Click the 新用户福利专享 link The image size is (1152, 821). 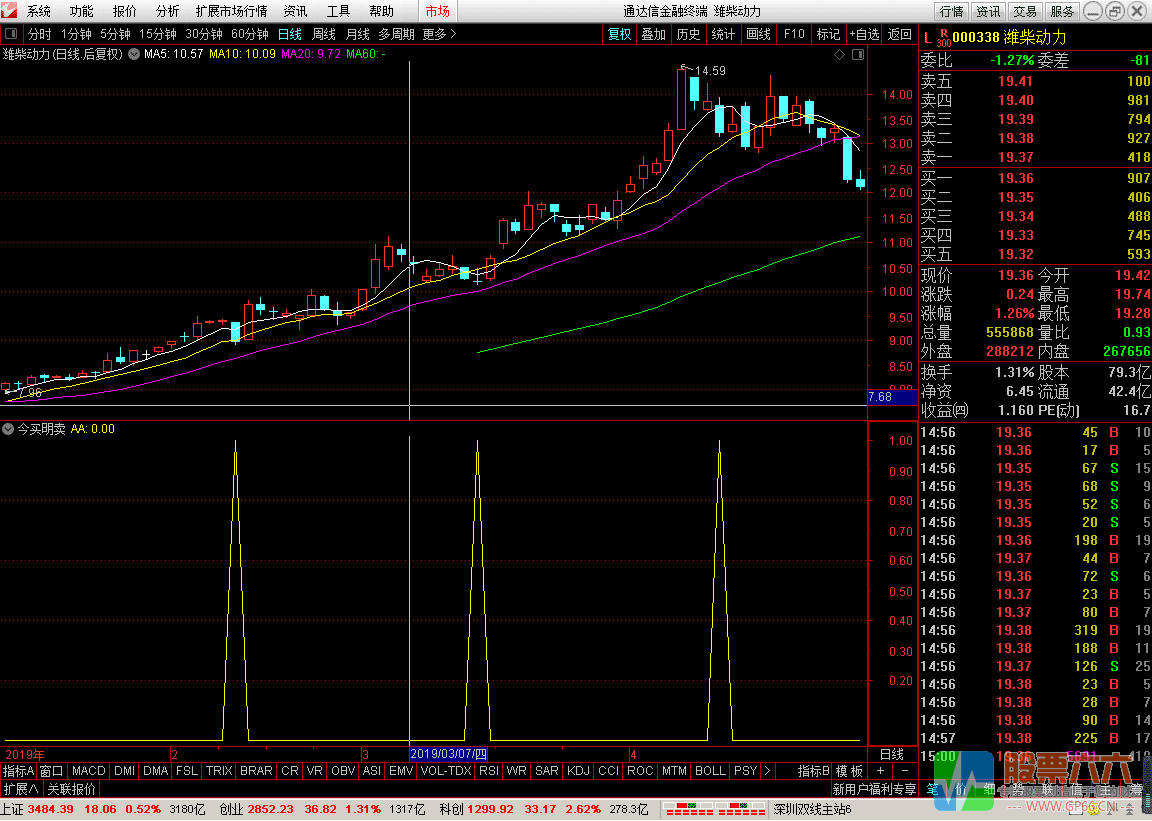(x=874, y=789)
